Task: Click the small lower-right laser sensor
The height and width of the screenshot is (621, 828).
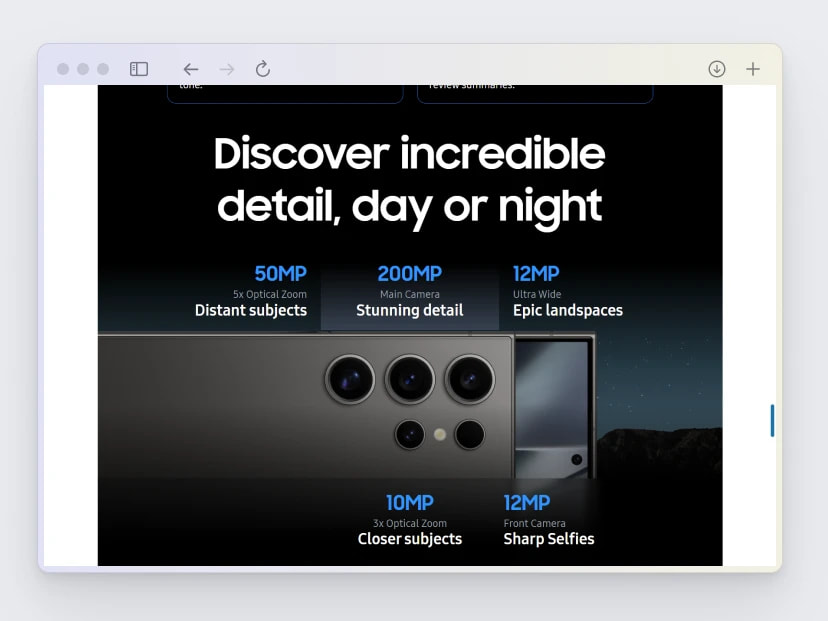Action: [469, 435]
